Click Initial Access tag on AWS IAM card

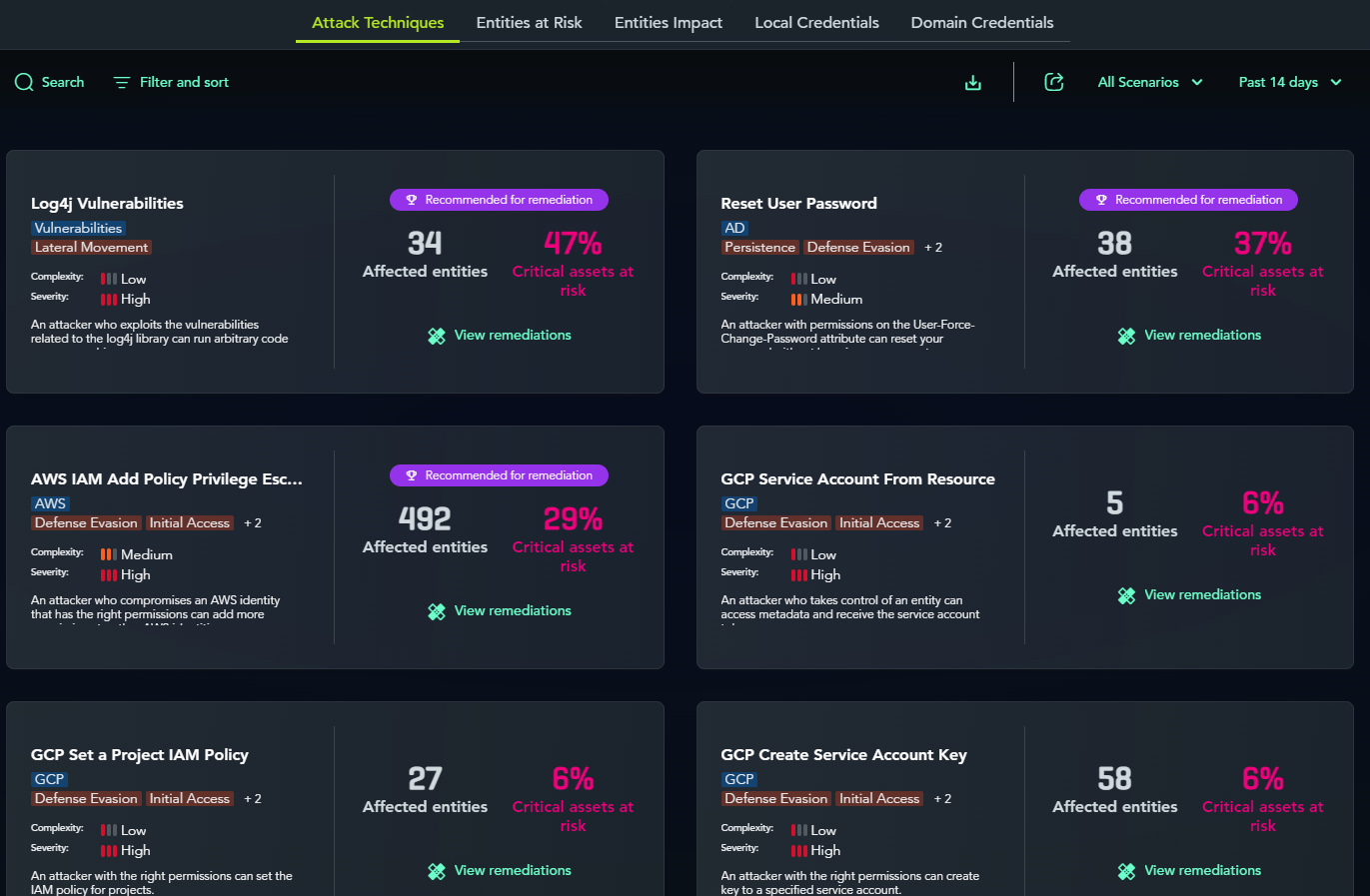point(189,522)
